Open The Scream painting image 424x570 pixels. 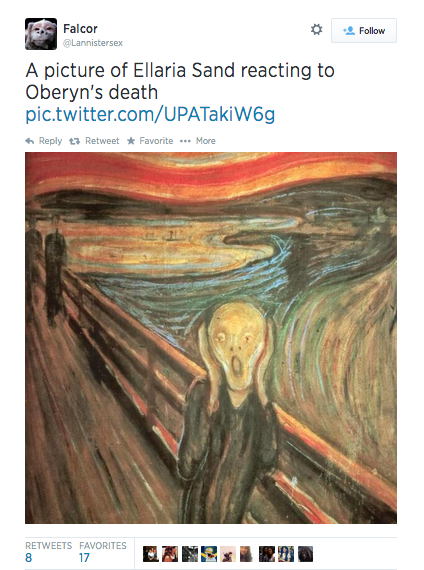(x=211, y=338)
